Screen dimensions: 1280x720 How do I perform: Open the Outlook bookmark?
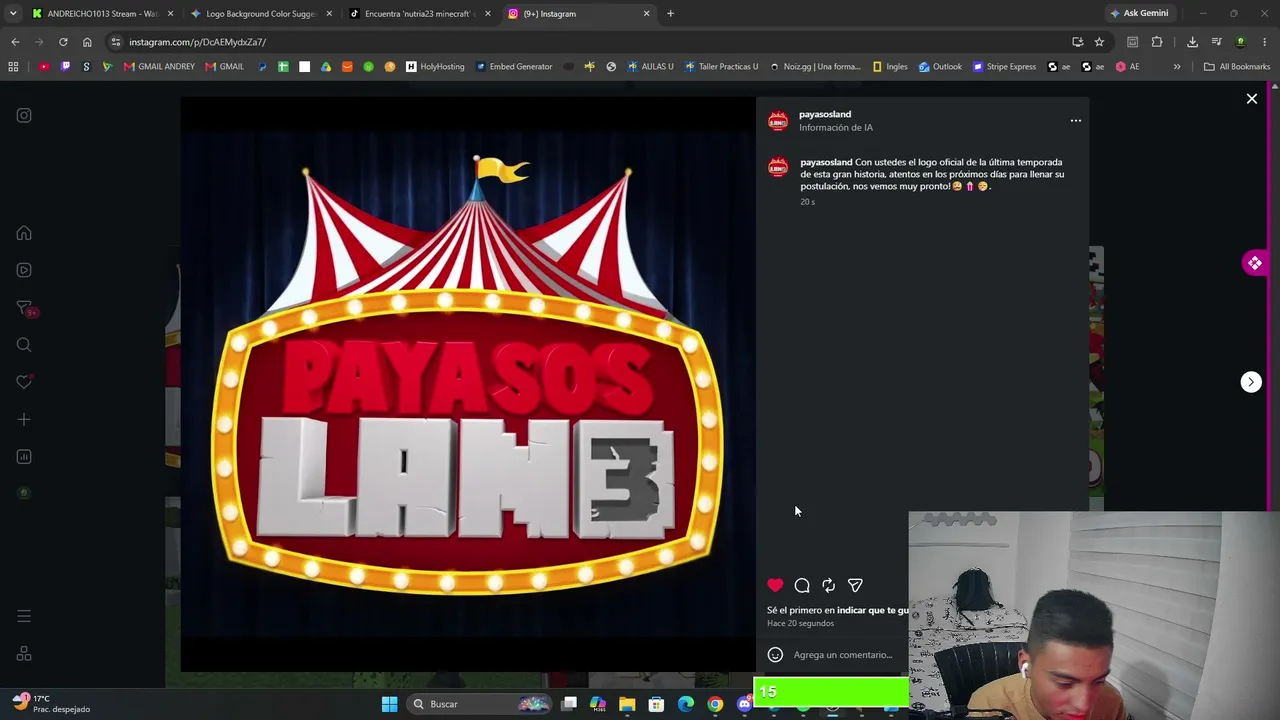pos(940,67)
